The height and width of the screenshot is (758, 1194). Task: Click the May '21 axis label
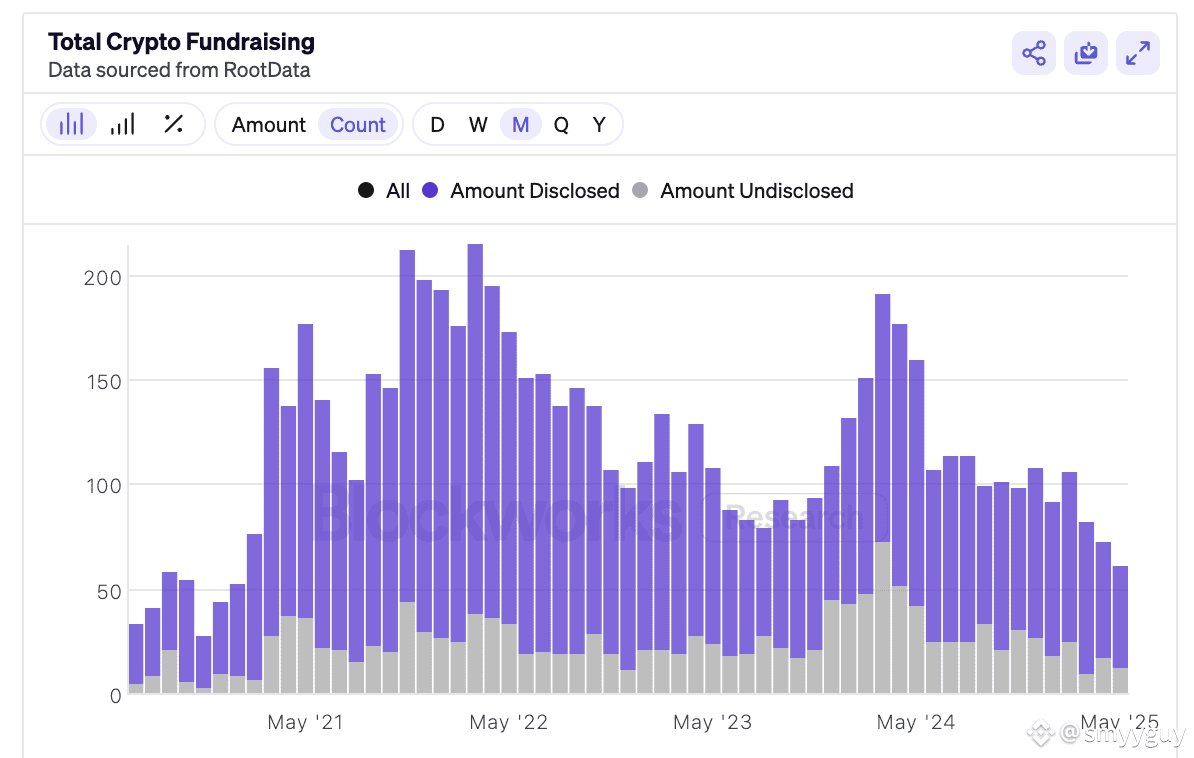[305, 722]
